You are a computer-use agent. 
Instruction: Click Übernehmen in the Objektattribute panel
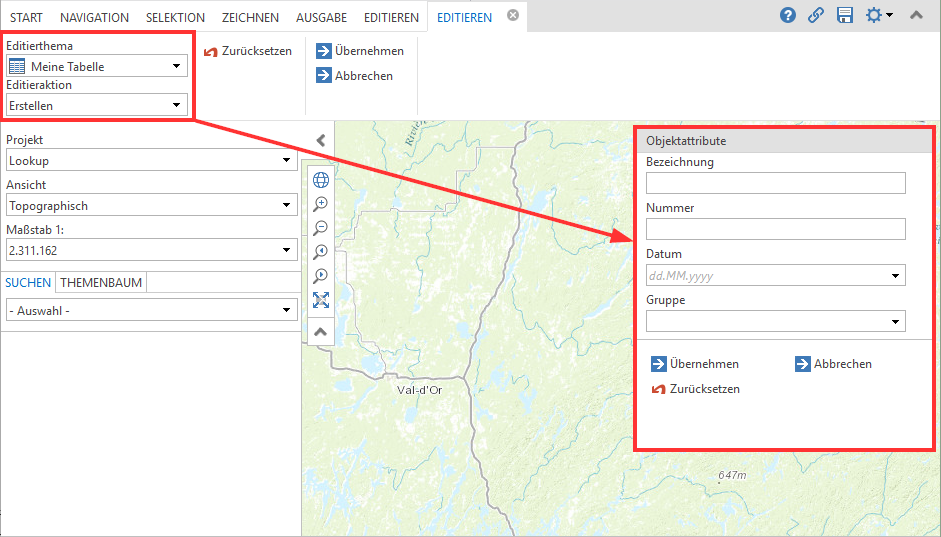695,364
